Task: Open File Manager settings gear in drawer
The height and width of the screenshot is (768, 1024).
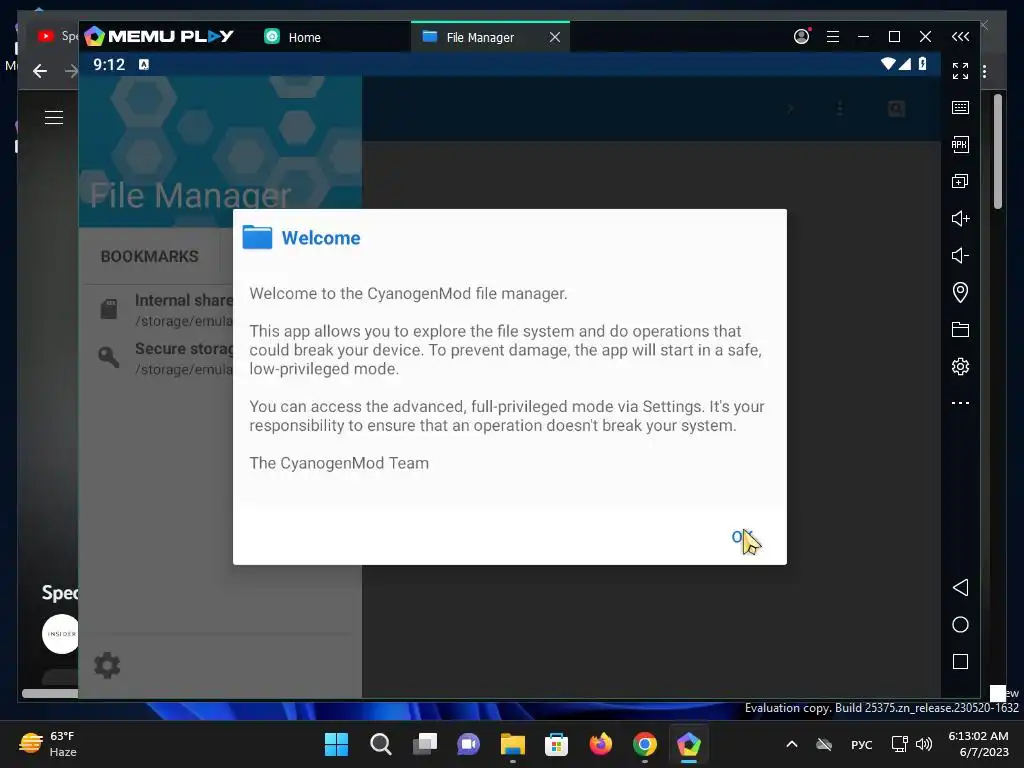Action: pyautogui.click(x=107, y=665)
